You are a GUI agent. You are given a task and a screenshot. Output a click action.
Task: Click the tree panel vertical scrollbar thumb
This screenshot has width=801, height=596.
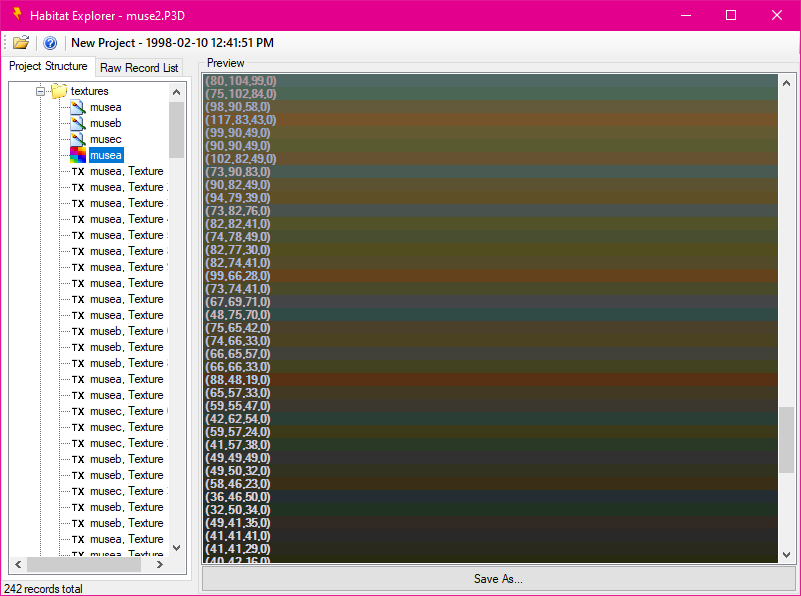(x=177, y=130)
